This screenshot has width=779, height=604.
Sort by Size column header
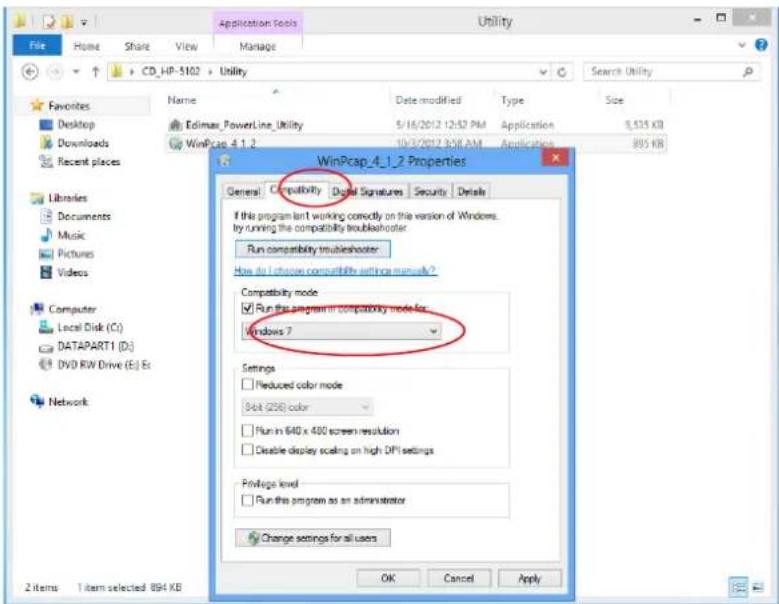614,100
